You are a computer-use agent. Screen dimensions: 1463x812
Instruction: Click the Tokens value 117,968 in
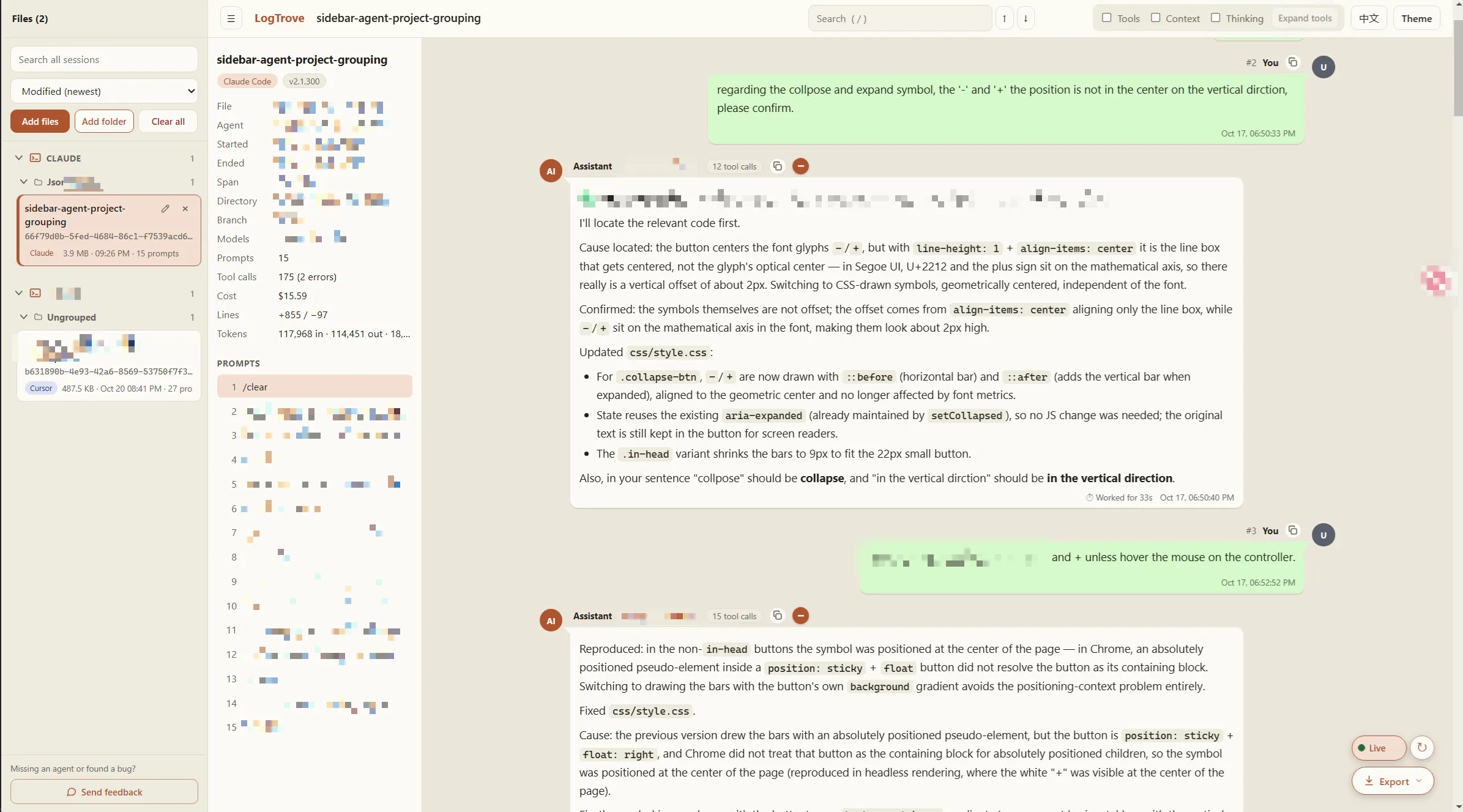[344, 334]
